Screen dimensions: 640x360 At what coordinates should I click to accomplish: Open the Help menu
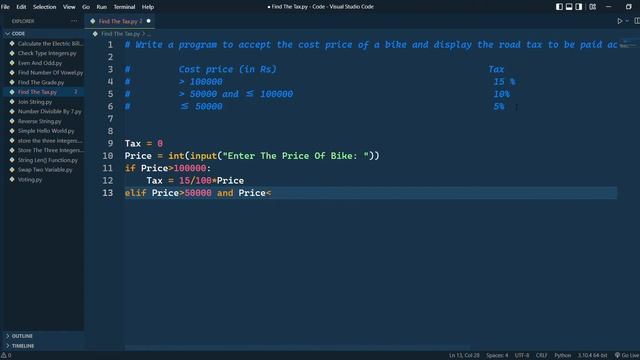pyautogui.click(x=148, y=7)
